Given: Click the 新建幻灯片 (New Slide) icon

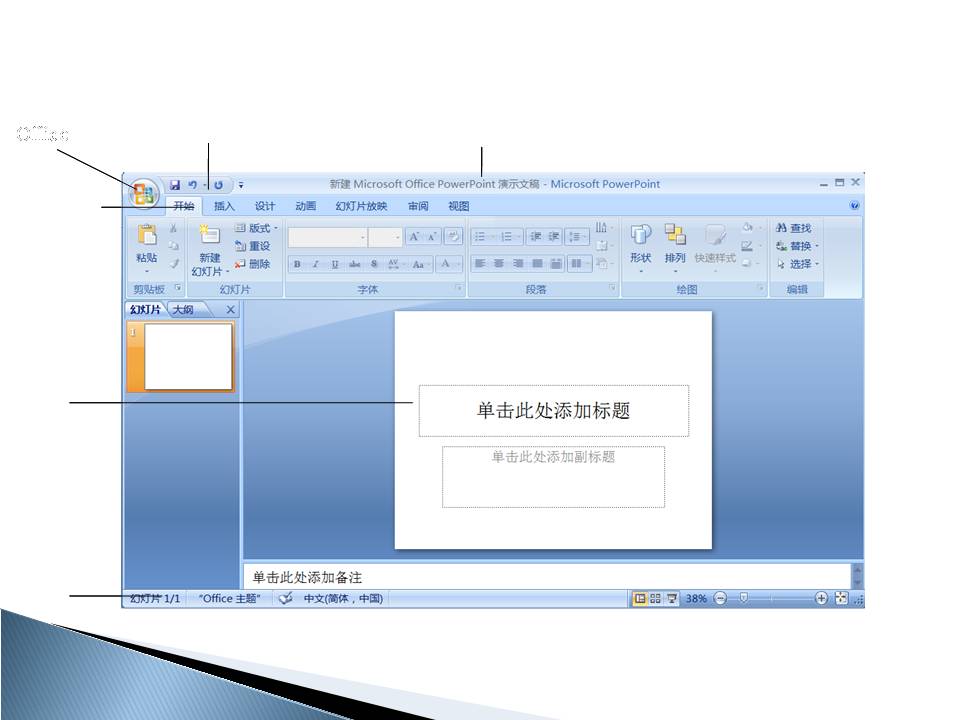Looking at the screenshot, I should point(209,235).
